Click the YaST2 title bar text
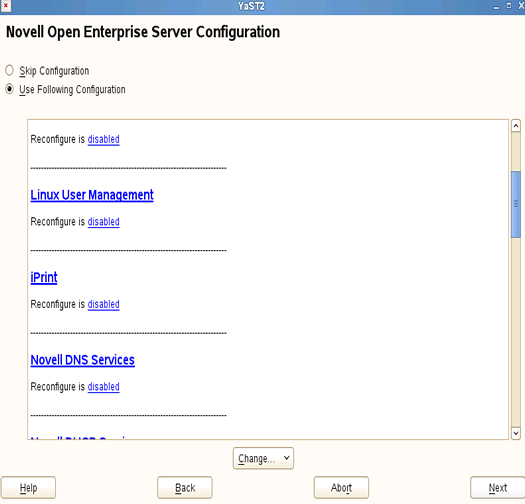Screen dimensions: 525x504 (x=251, y=6)
